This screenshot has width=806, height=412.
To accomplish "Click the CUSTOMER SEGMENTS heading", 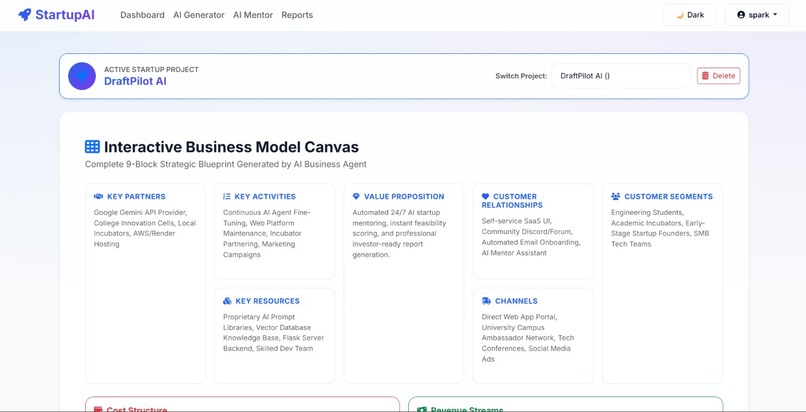I will [668, 196].
